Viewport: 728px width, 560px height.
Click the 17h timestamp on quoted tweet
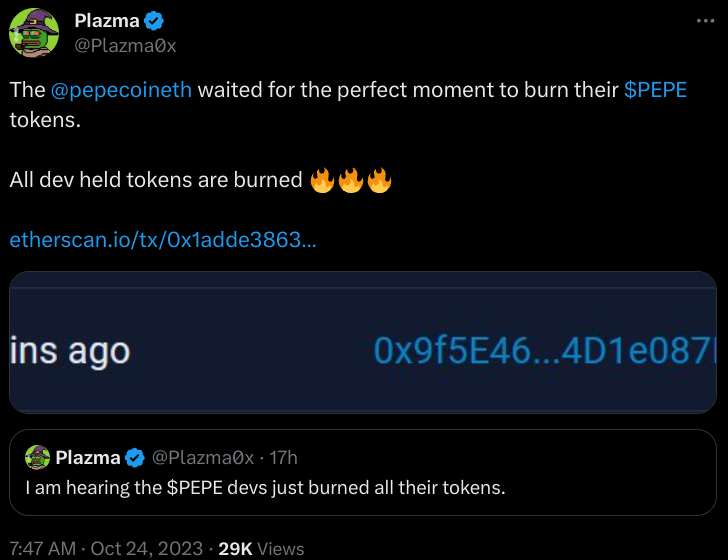click(284, 458)
